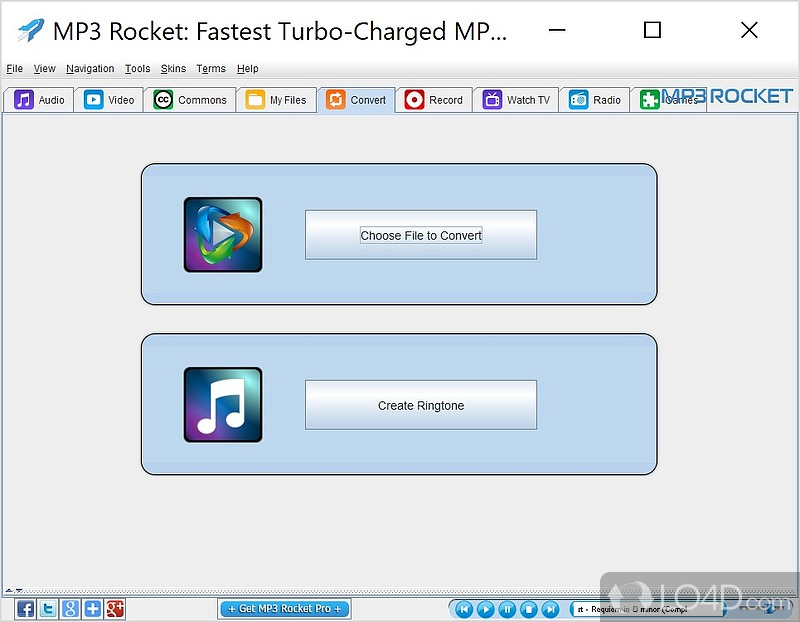Click the blue Google search icon
Screen dimensions: 800x622
pyautogui.click(x=70, y=609)
